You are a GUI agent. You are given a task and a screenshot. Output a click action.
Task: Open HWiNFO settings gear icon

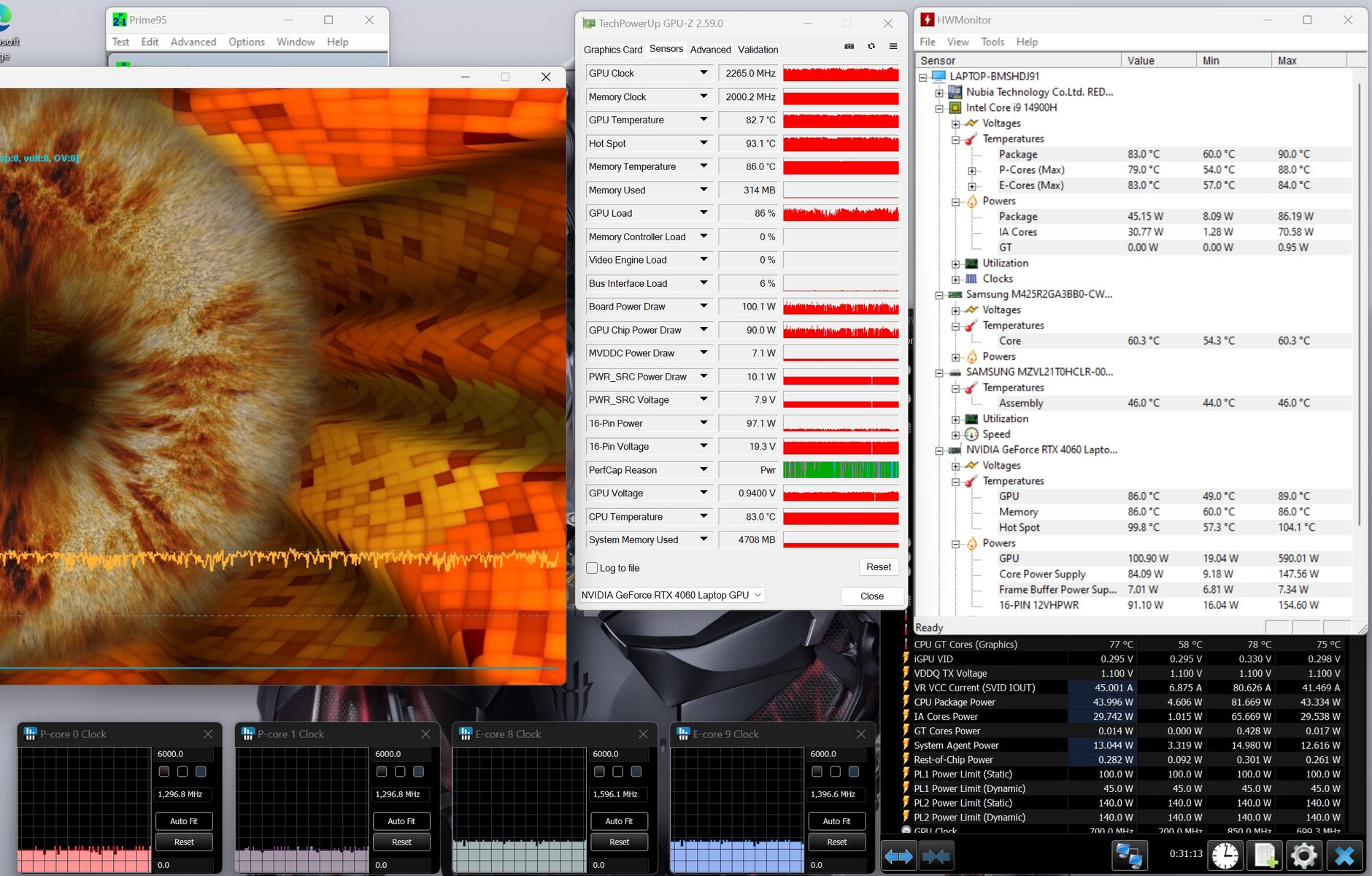click(1304, 856)
